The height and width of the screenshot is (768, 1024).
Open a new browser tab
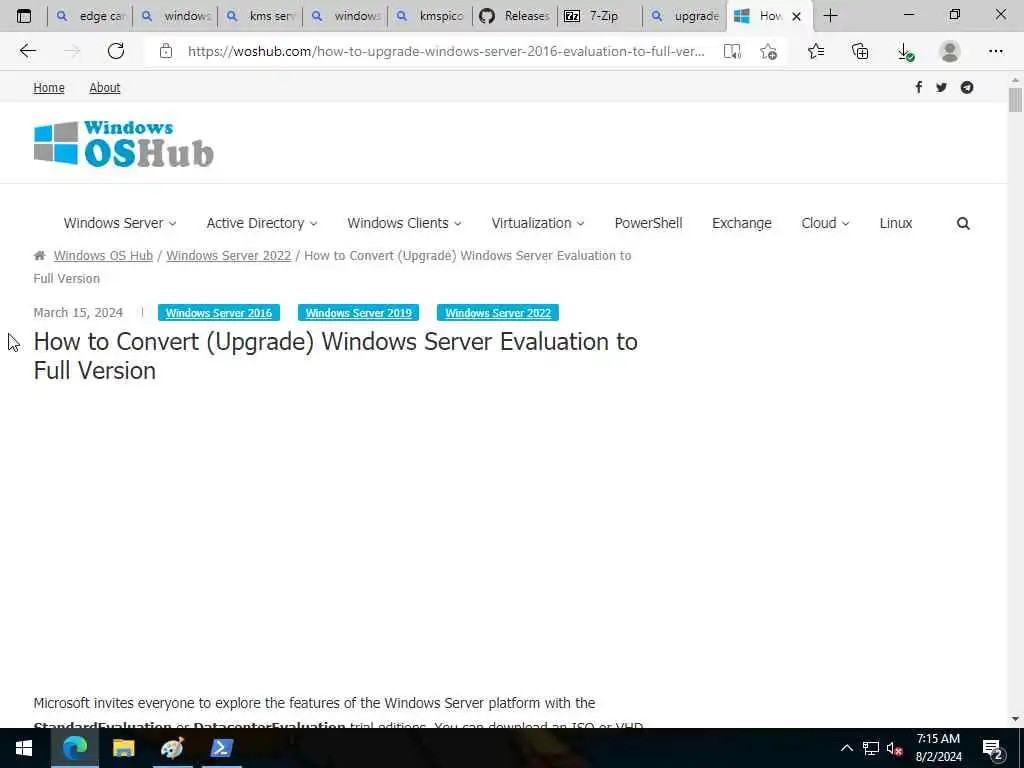pyautogui.click(x=830, y=16)
